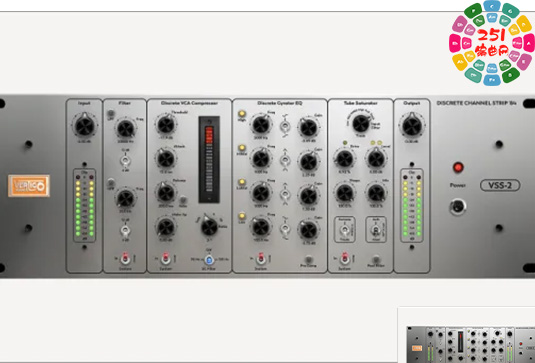The image size is (535, 363).
Task: Flip the right boxed toggle in Tube Saturator
Action: click(x=376, y=230)
